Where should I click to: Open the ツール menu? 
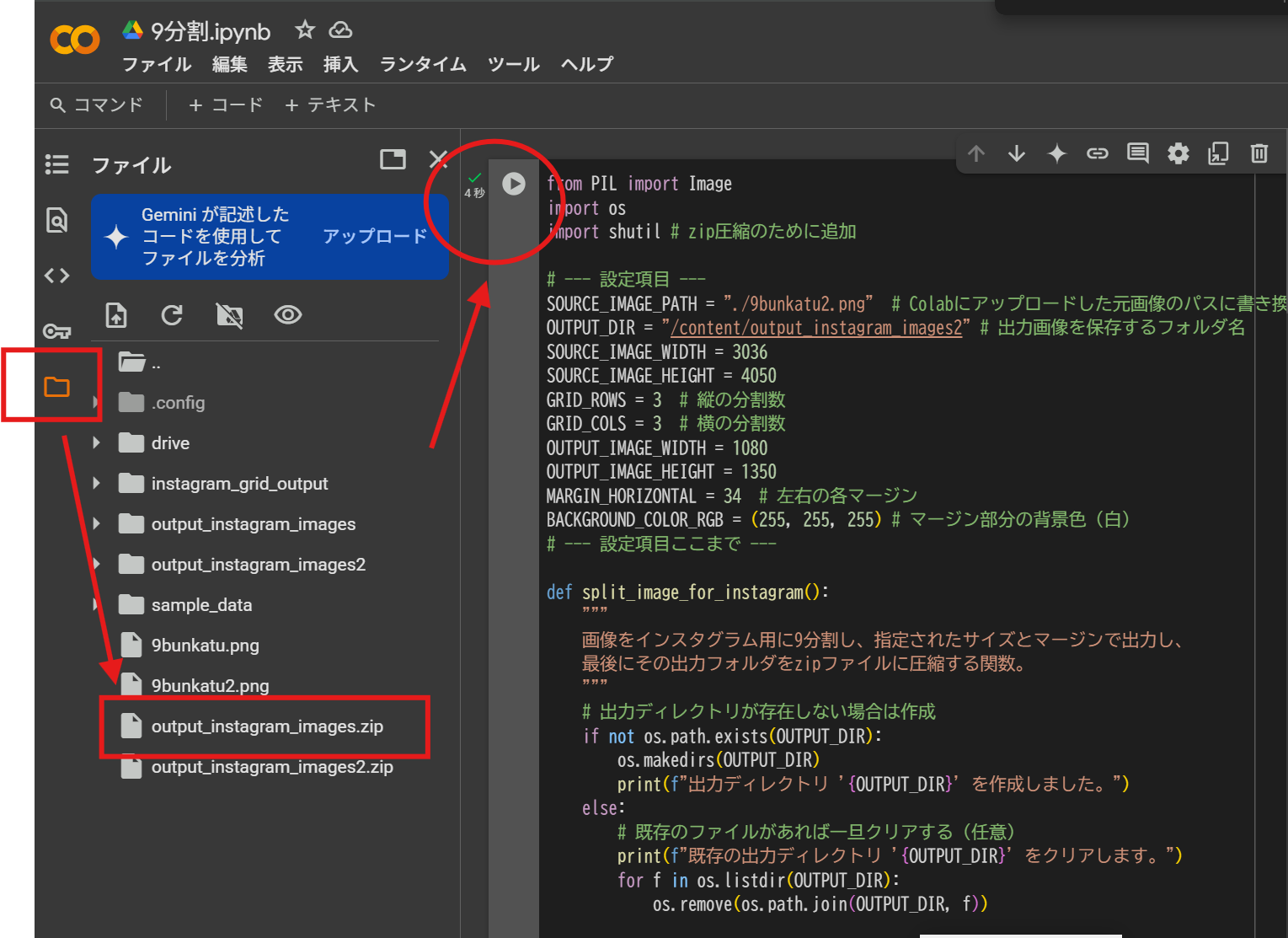click(513, 64)
